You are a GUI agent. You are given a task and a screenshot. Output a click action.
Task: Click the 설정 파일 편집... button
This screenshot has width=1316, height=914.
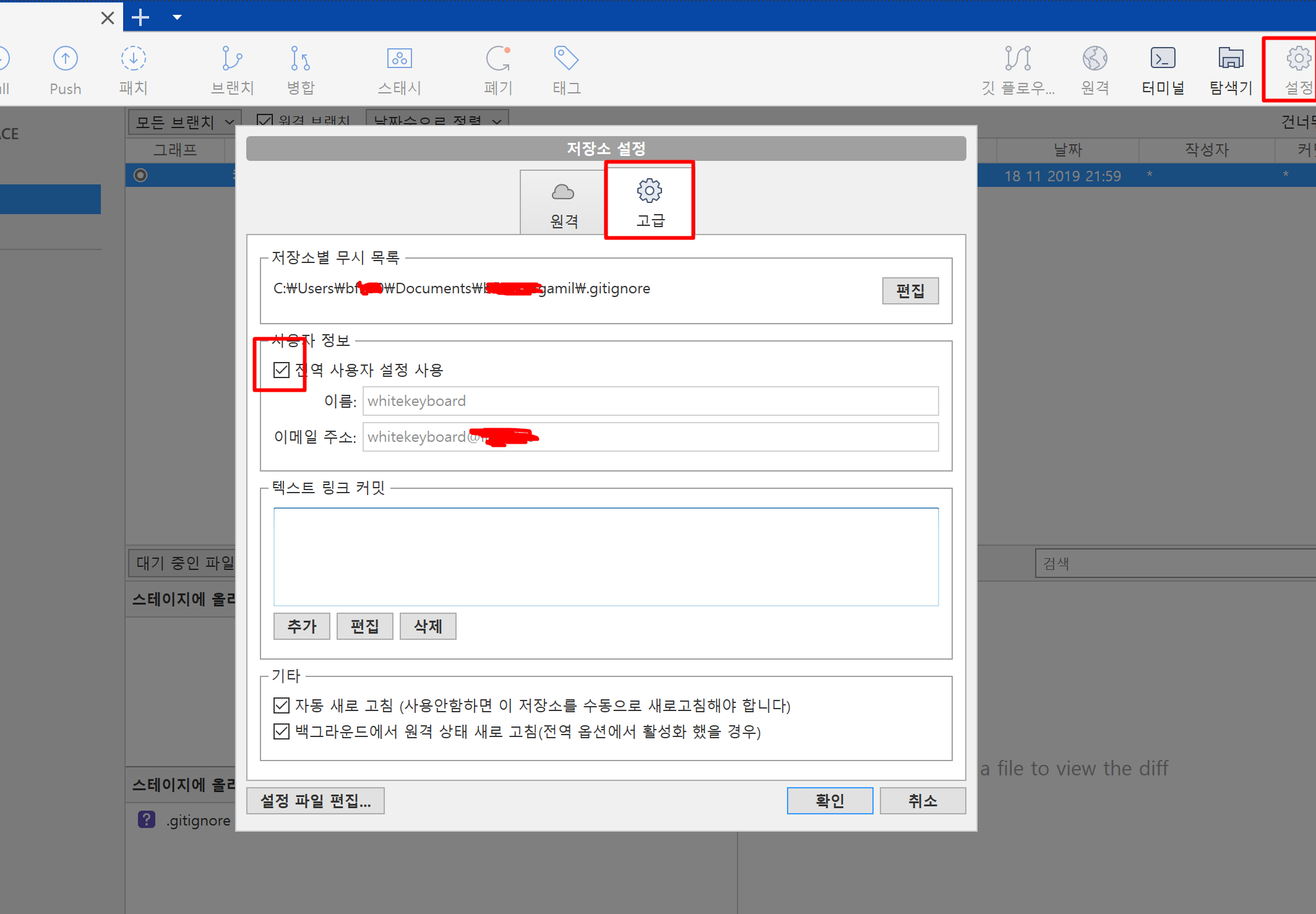(x=315, y=801)
